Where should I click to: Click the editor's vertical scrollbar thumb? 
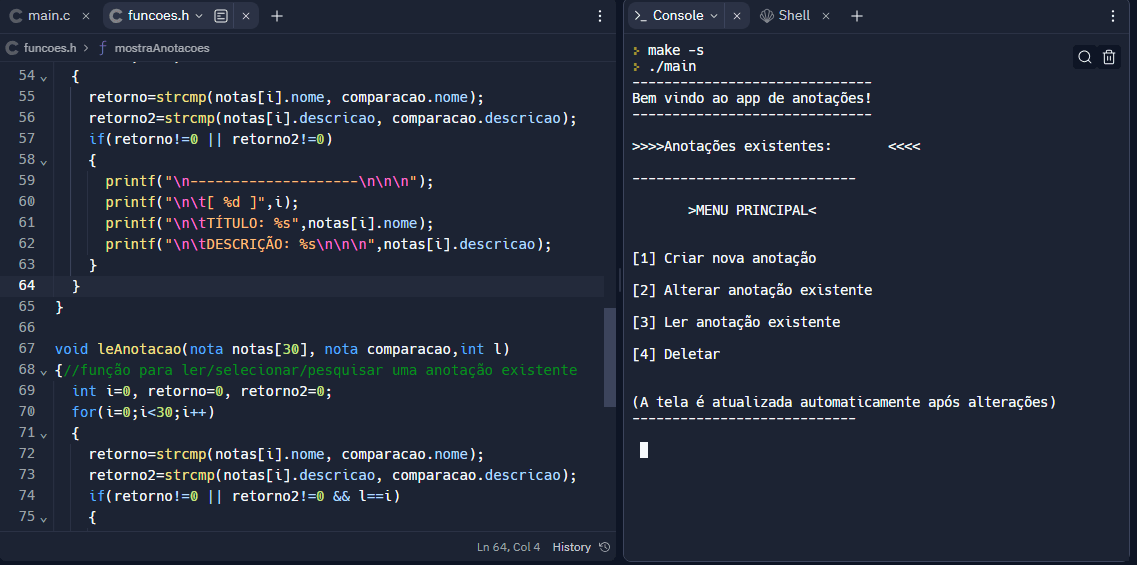click(610, 357)
